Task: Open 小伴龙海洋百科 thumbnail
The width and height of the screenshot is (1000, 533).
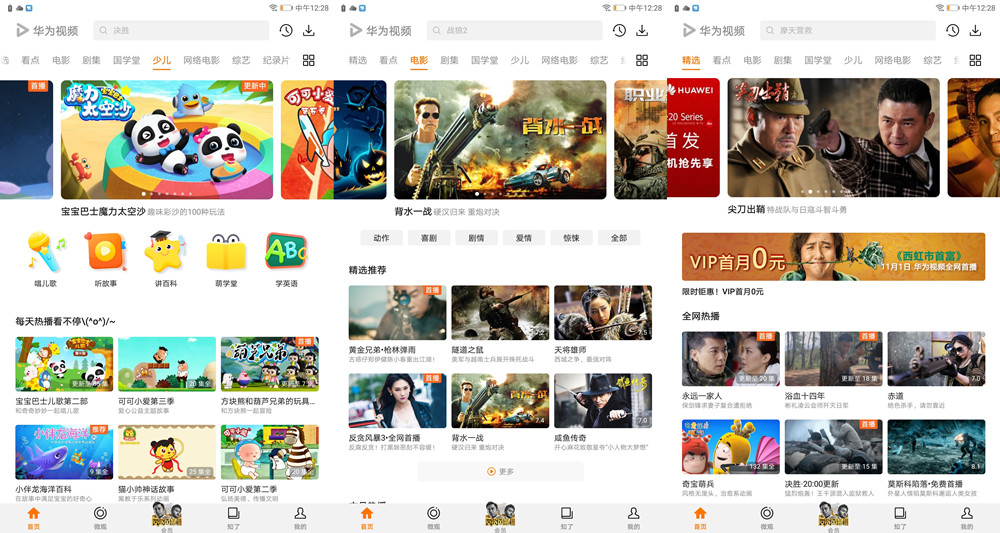Action: coord(64,452)
